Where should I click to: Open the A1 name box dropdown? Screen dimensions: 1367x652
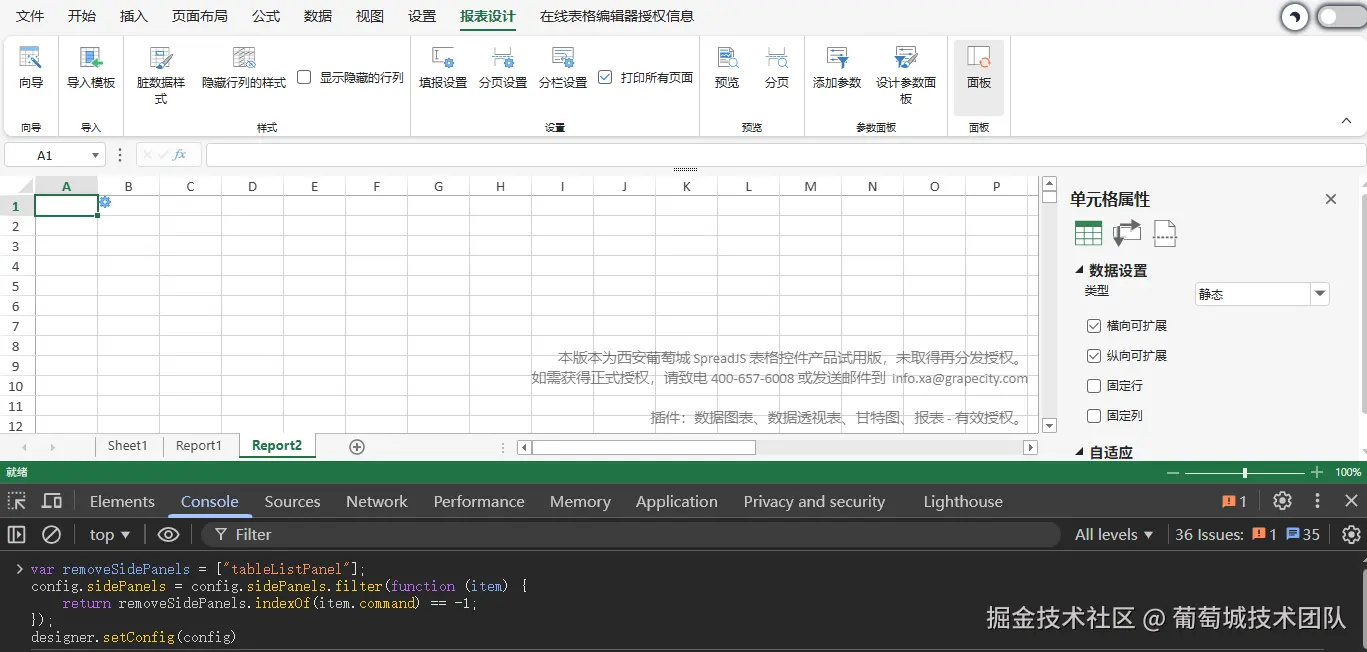96,155
